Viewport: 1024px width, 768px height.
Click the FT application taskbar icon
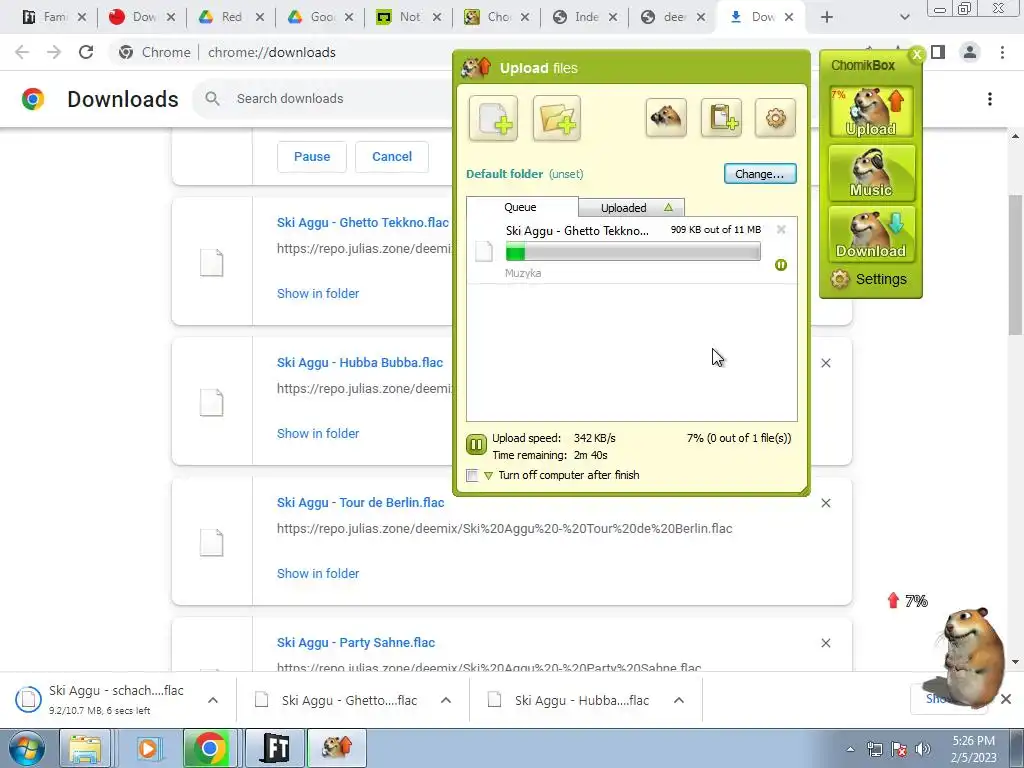coord(275,748)
